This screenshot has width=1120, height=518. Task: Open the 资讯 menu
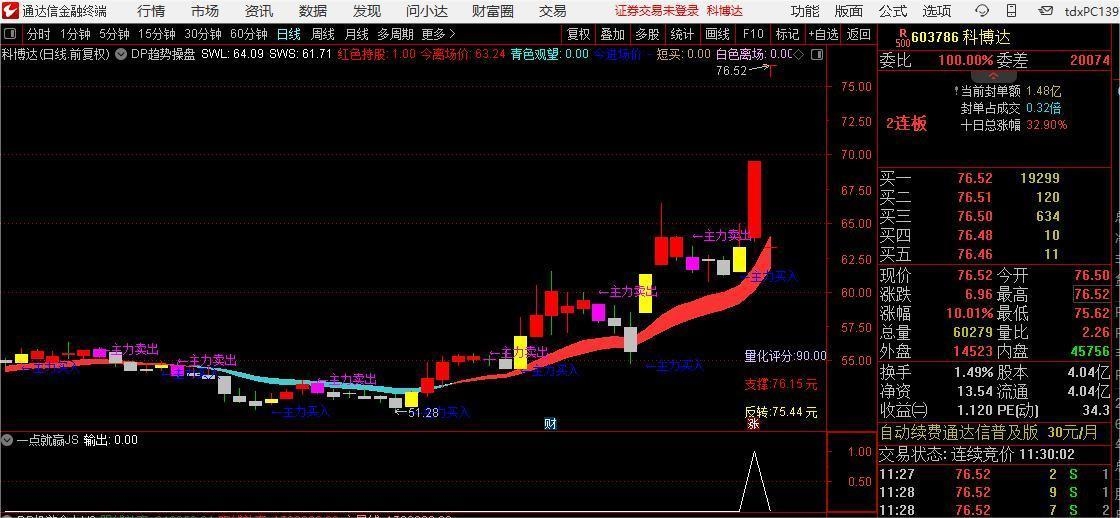(259, 11)
